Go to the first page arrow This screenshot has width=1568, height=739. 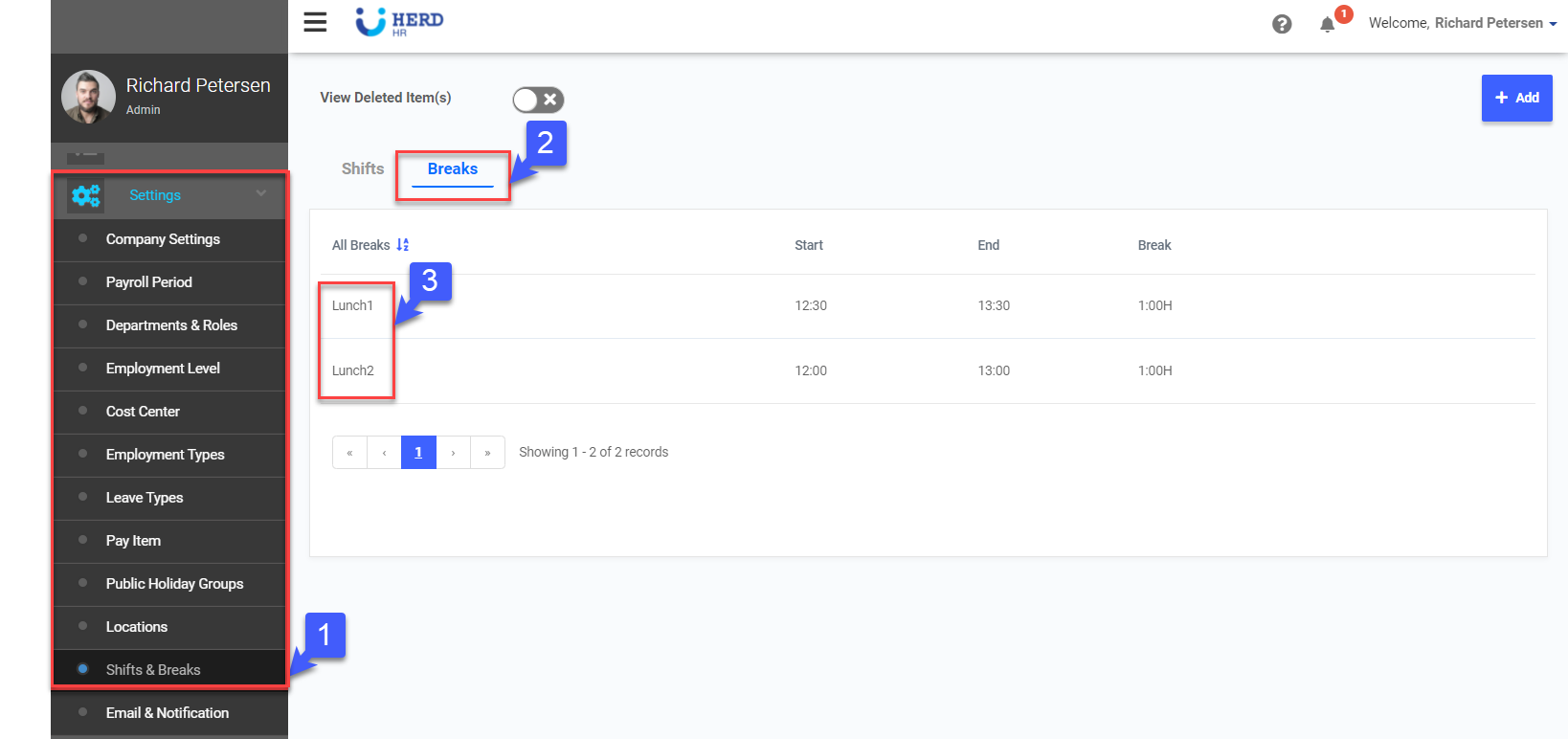pos(349,453)
